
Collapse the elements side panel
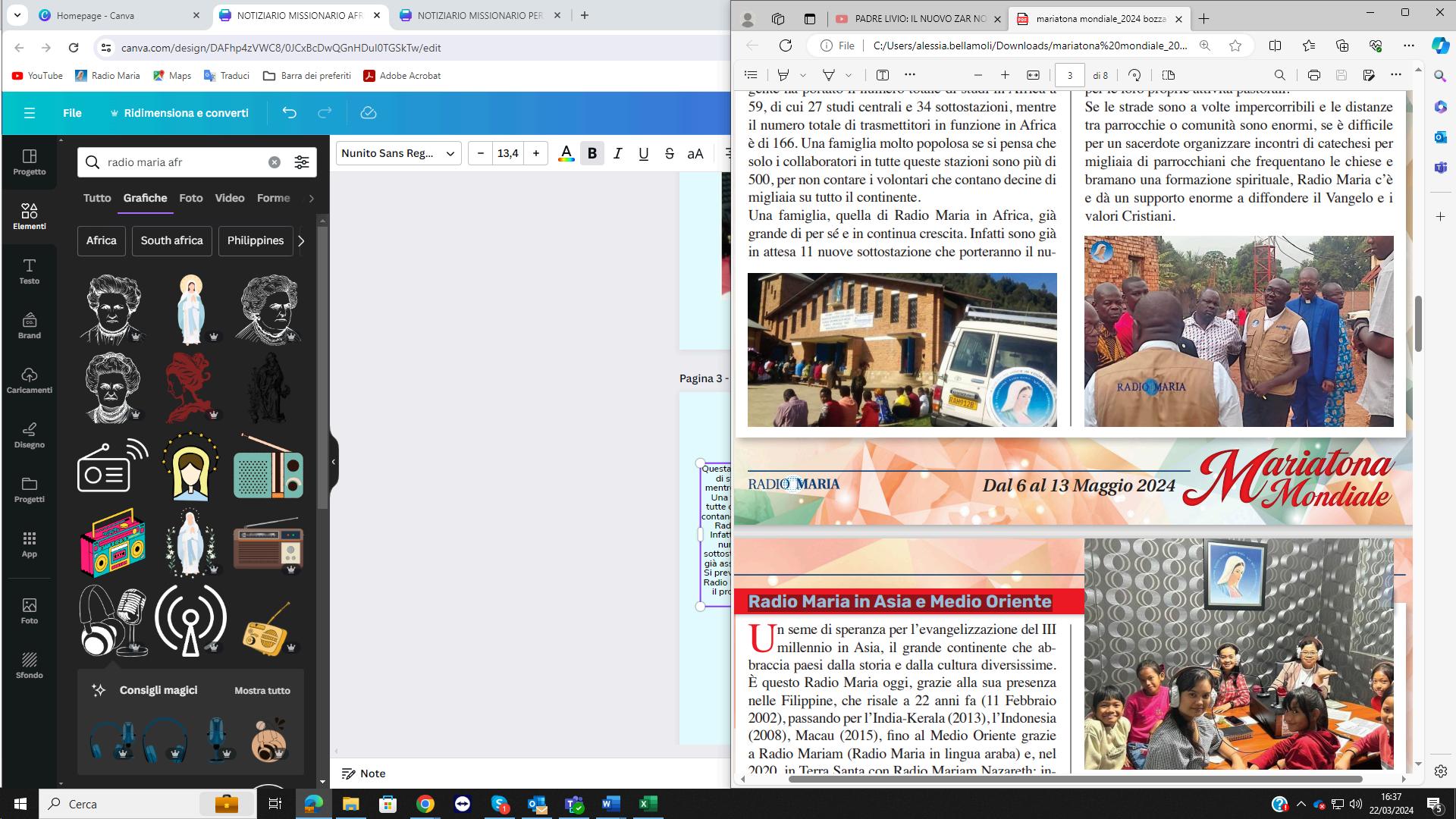(x=333, y=461)
